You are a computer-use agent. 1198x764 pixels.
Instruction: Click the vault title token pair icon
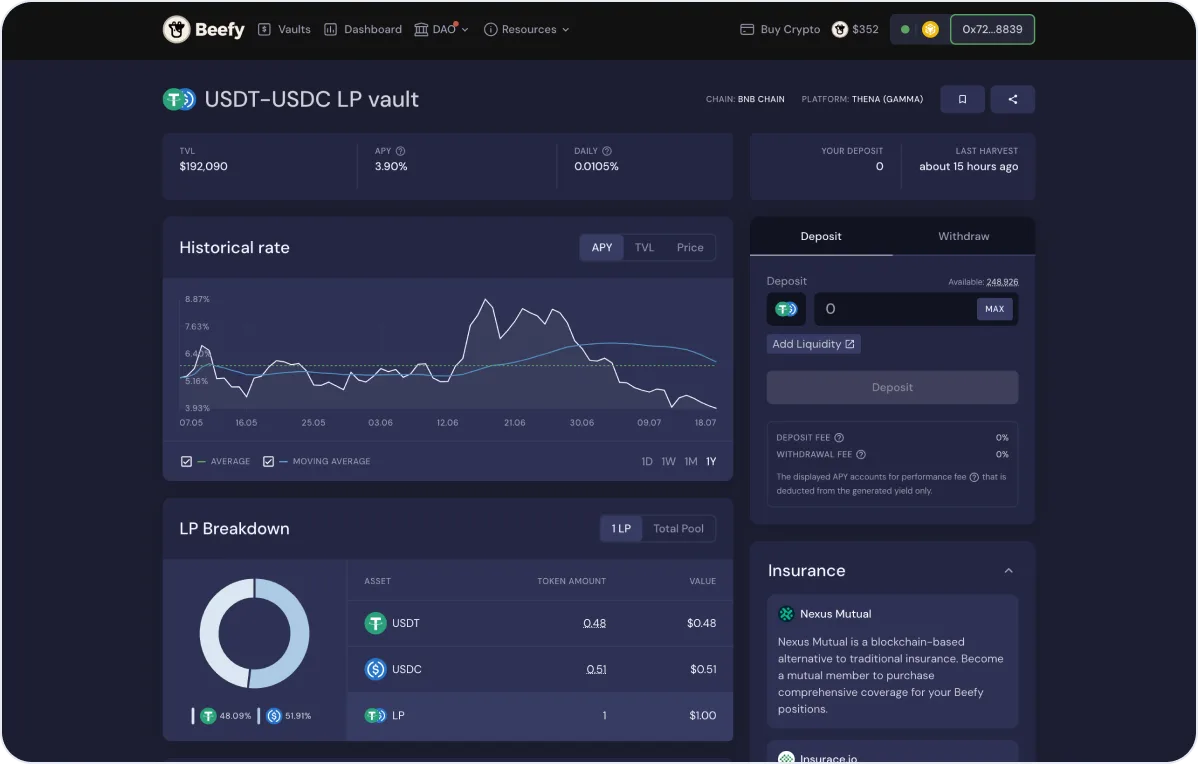pyautogui.click(x=180, y=99)
